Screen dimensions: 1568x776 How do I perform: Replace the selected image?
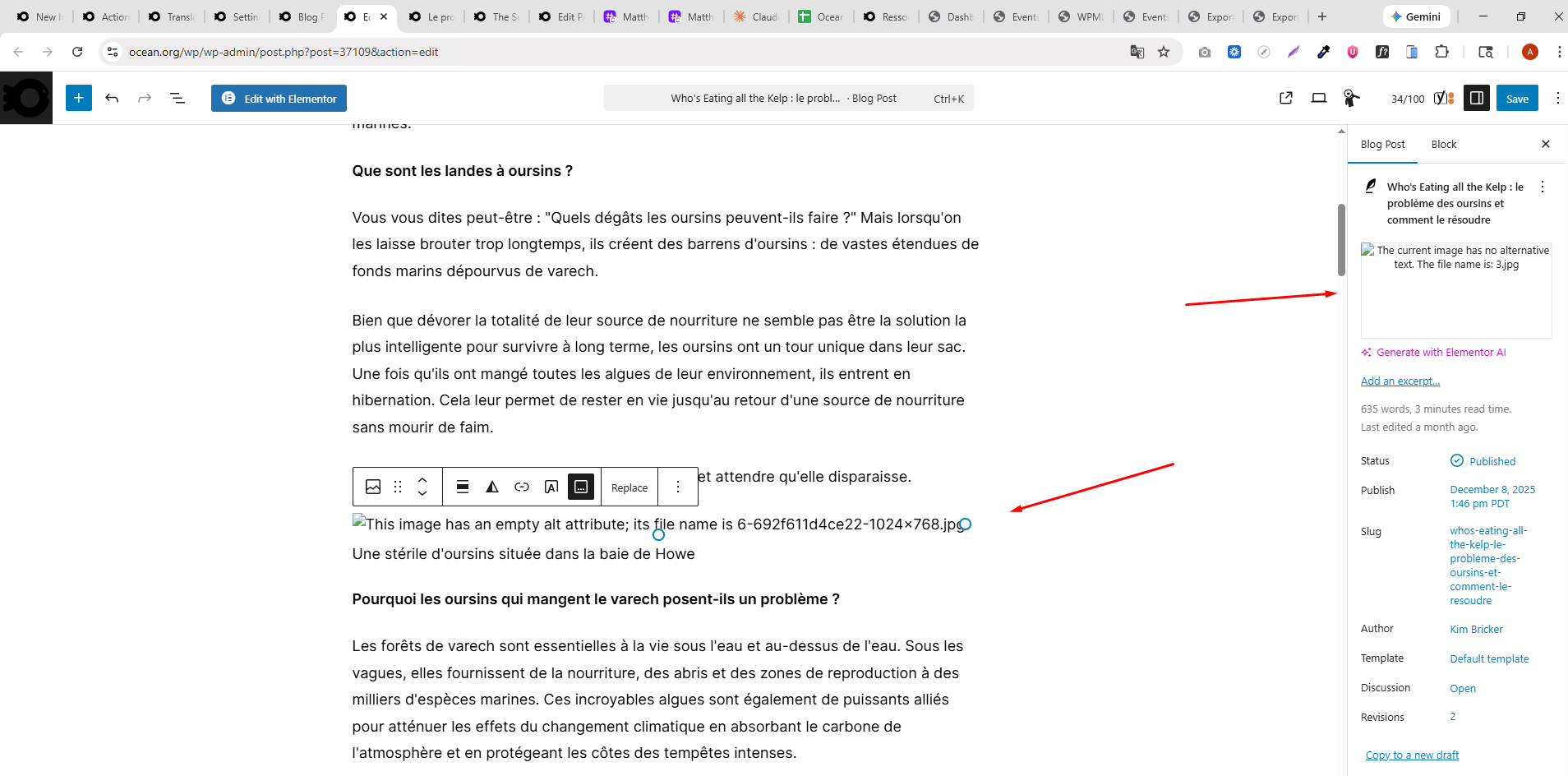[x=630, y=487]
